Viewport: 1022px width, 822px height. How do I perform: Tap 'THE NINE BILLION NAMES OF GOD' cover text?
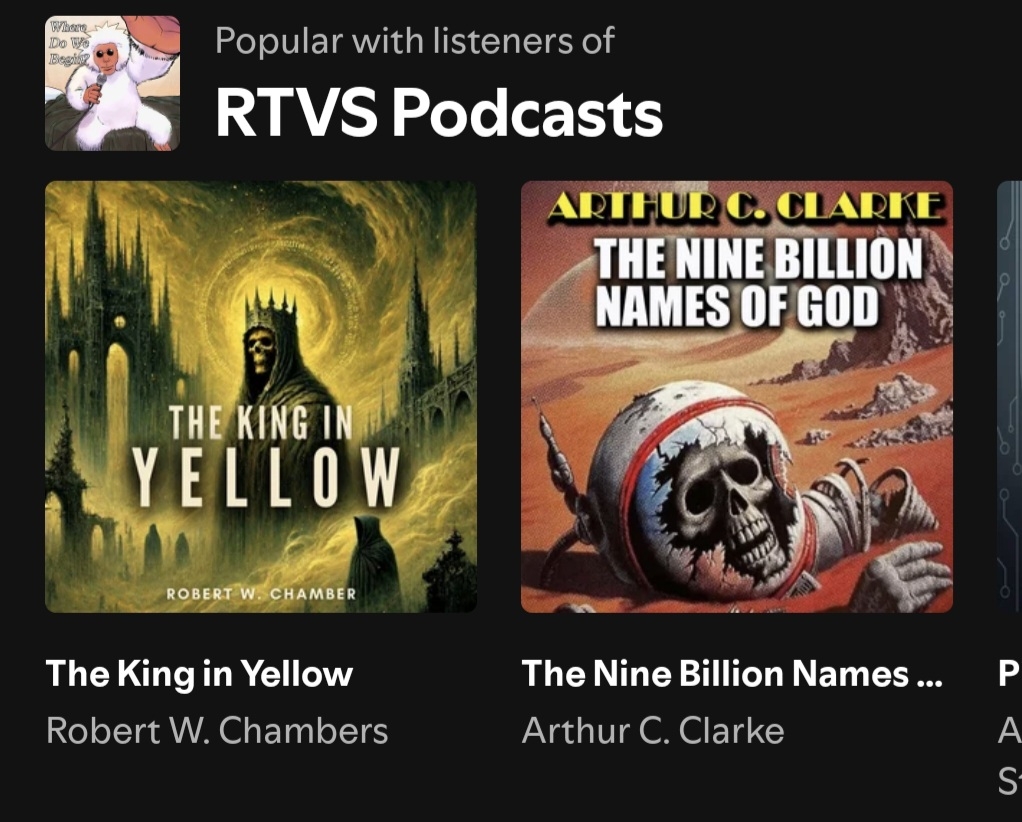tap(759, 282)
